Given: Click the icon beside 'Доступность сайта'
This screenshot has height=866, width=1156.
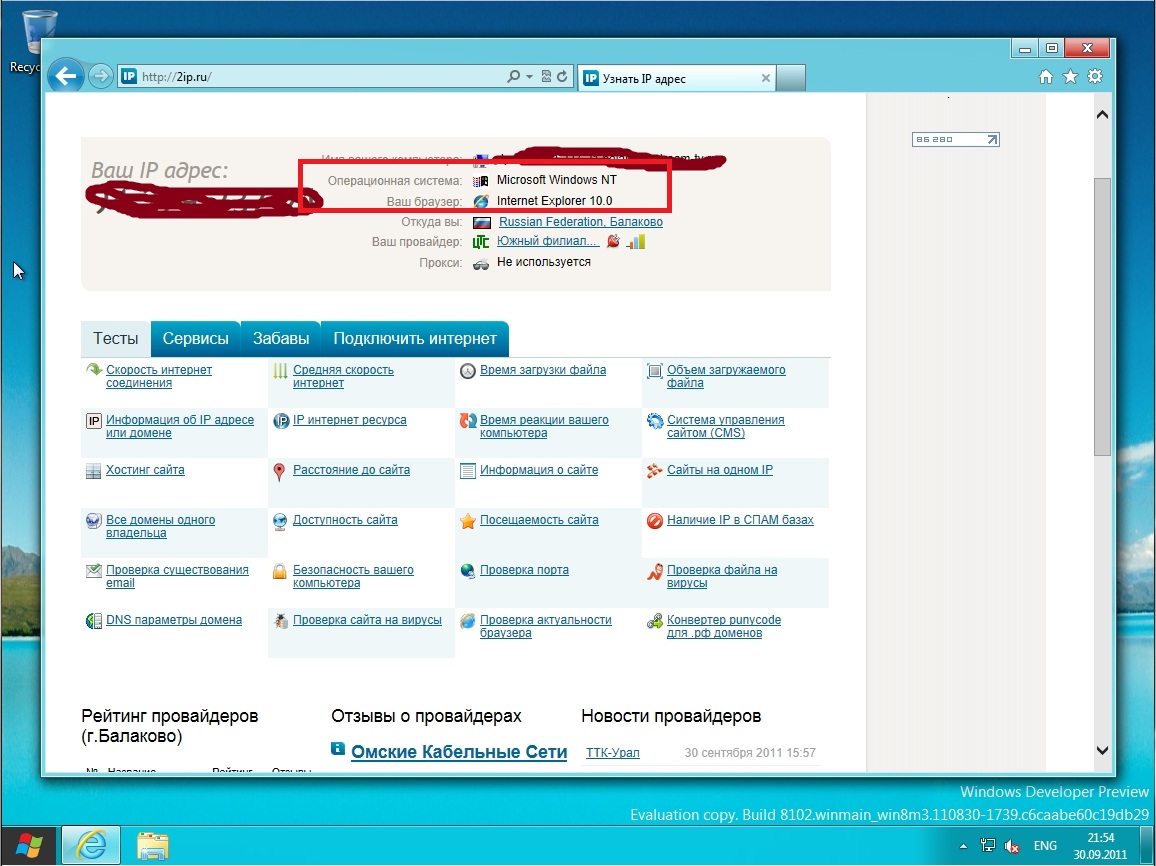Looking at the screenshot, I should 279,522.
